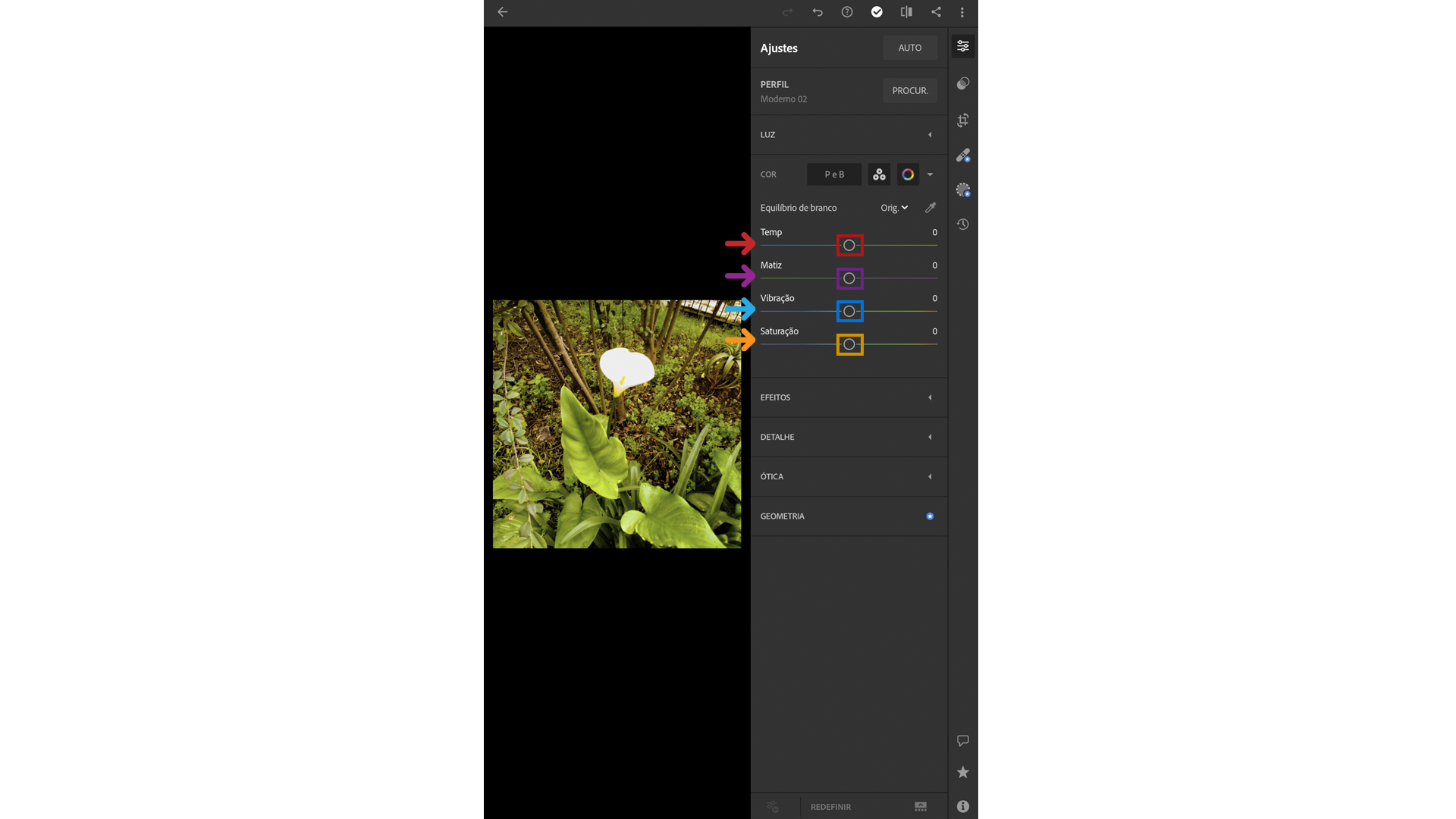Click the Ajustes panel title
The width and height of the screenshot is (1456, 819).
(x=779, y=48)
